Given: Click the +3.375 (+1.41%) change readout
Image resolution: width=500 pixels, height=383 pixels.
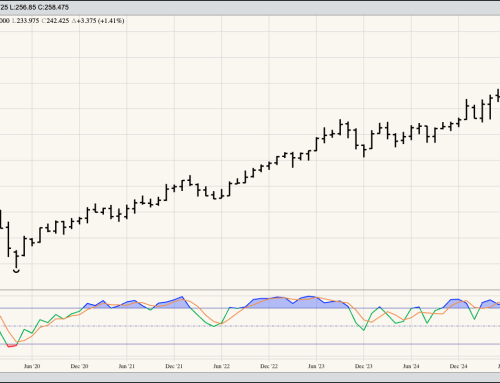Looking at the screenshot, I should coord(98,21).
